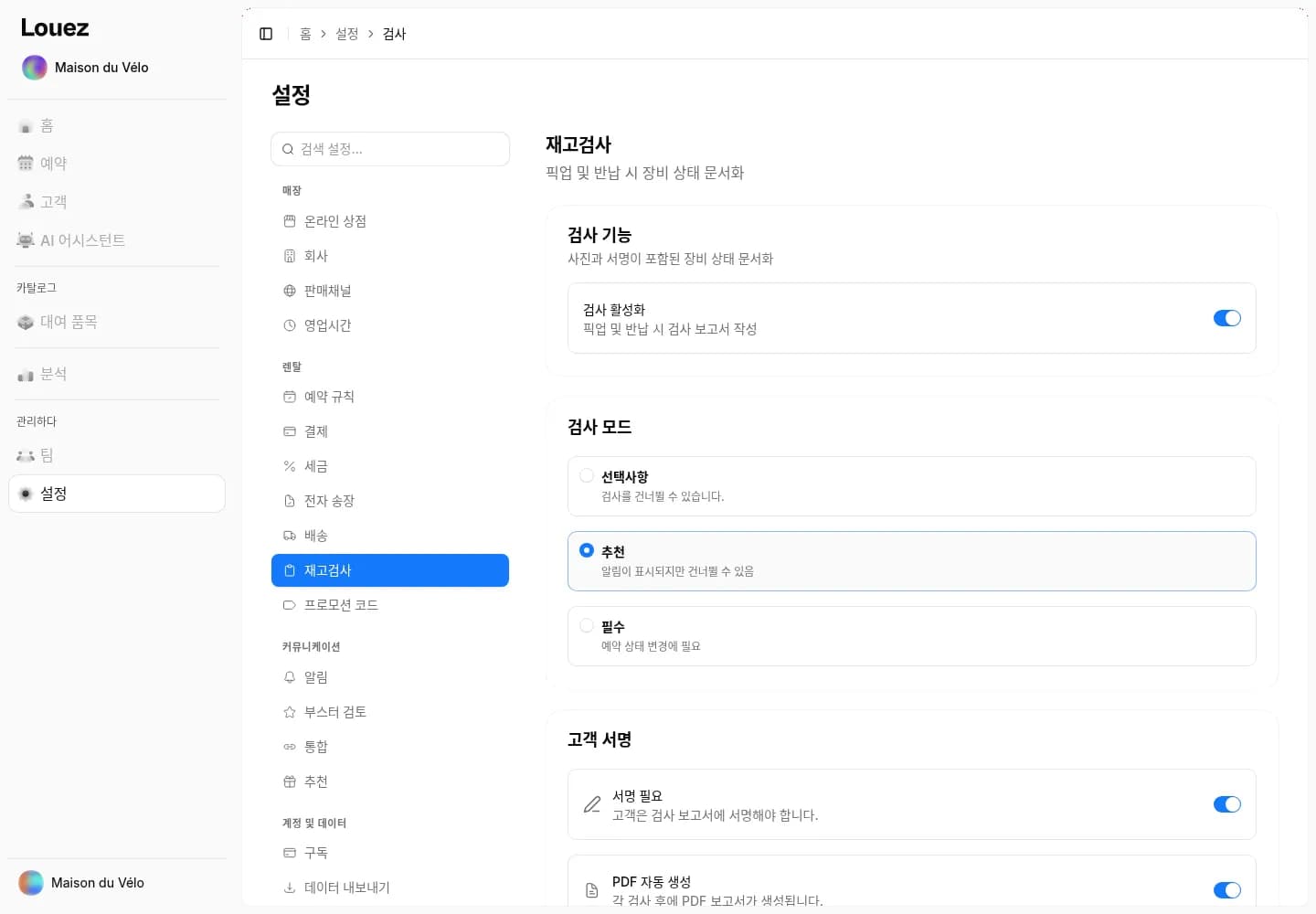
Task: Open 알림 bell icon settings
Action: tap(290, 677)
